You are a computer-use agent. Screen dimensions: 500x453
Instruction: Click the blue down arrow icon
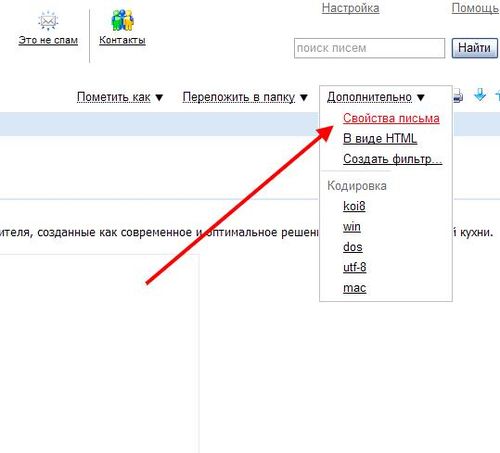coord(480,95)
